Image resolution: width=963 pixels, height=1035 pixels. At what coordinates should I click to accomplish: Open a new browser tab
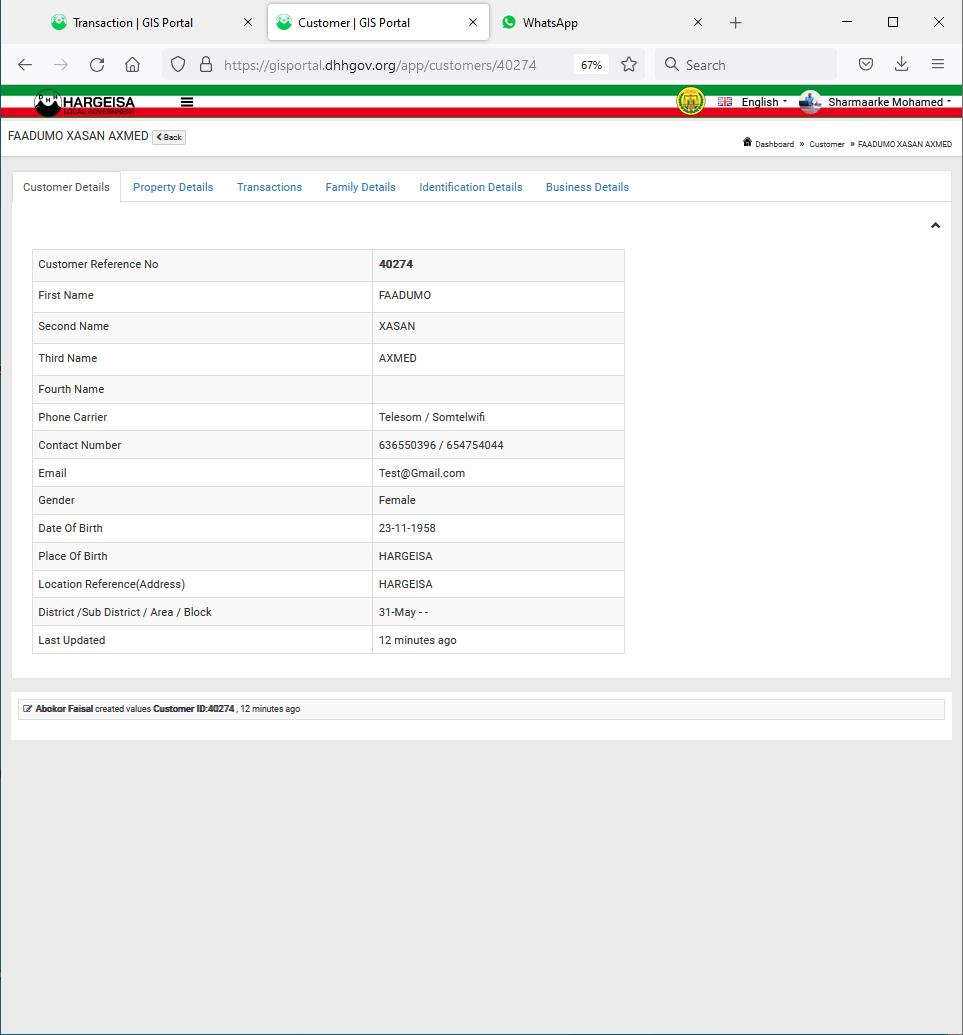coord(735,23)
